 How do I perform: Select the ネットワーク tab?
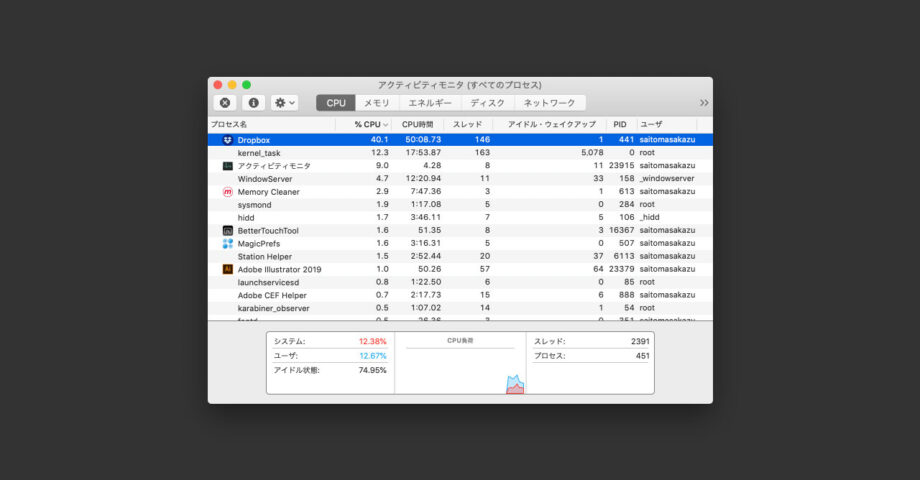tap(550, 103)
